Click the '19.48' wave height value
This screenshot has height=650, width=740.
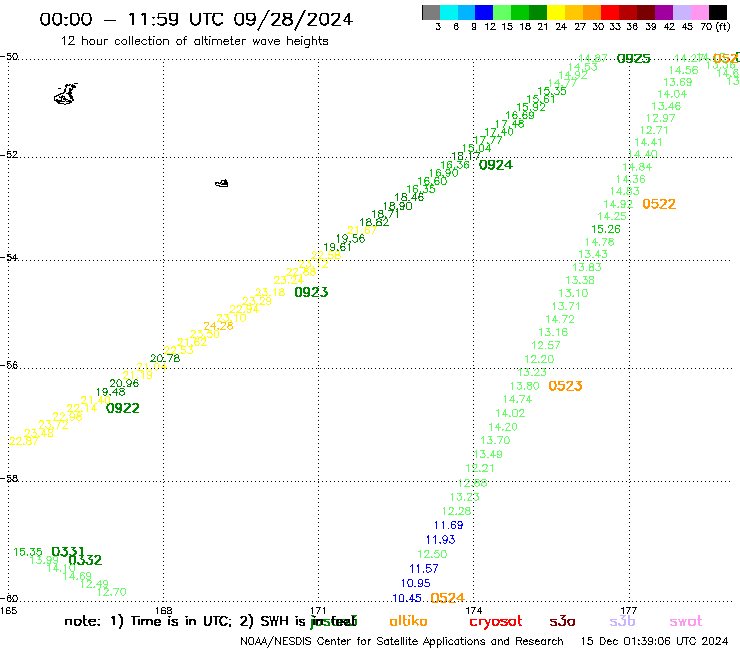pyautogui.click(x=110, y=392)
